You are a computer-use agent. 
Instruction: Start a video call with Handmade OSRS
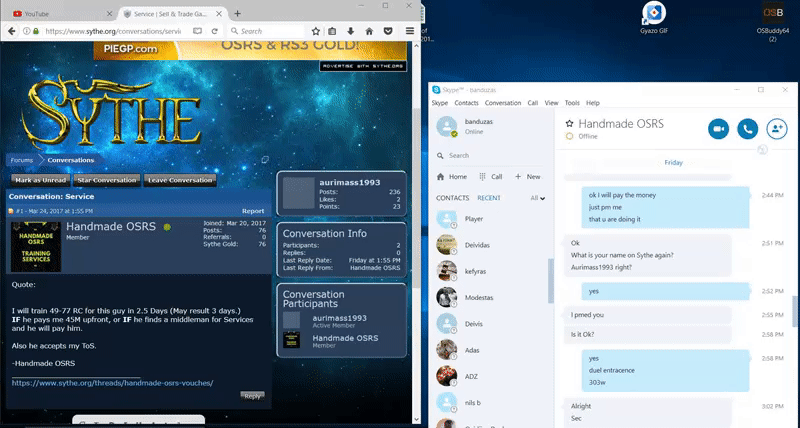[x=718, y=129]
